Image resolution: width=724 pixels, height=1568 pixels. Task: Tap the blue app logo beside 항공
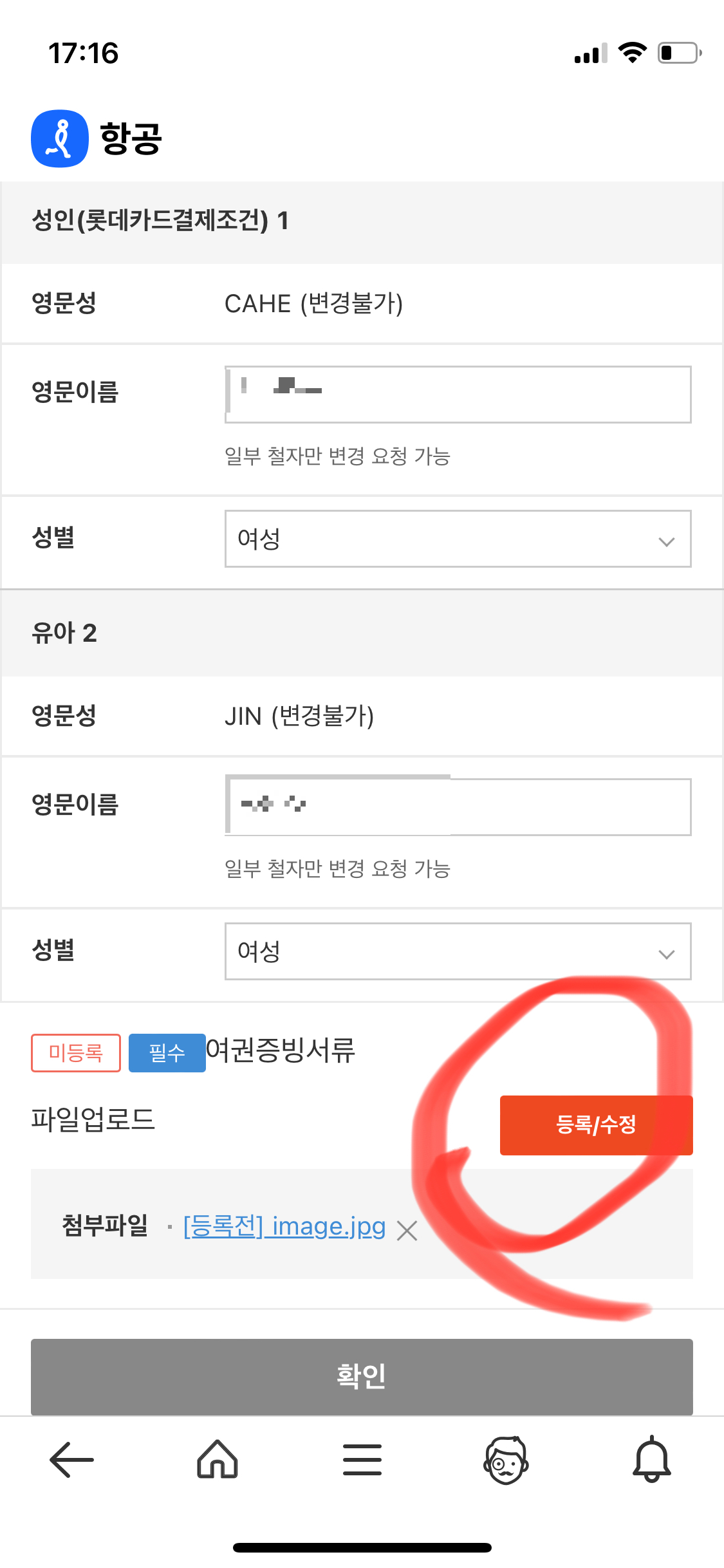[60, 138]
